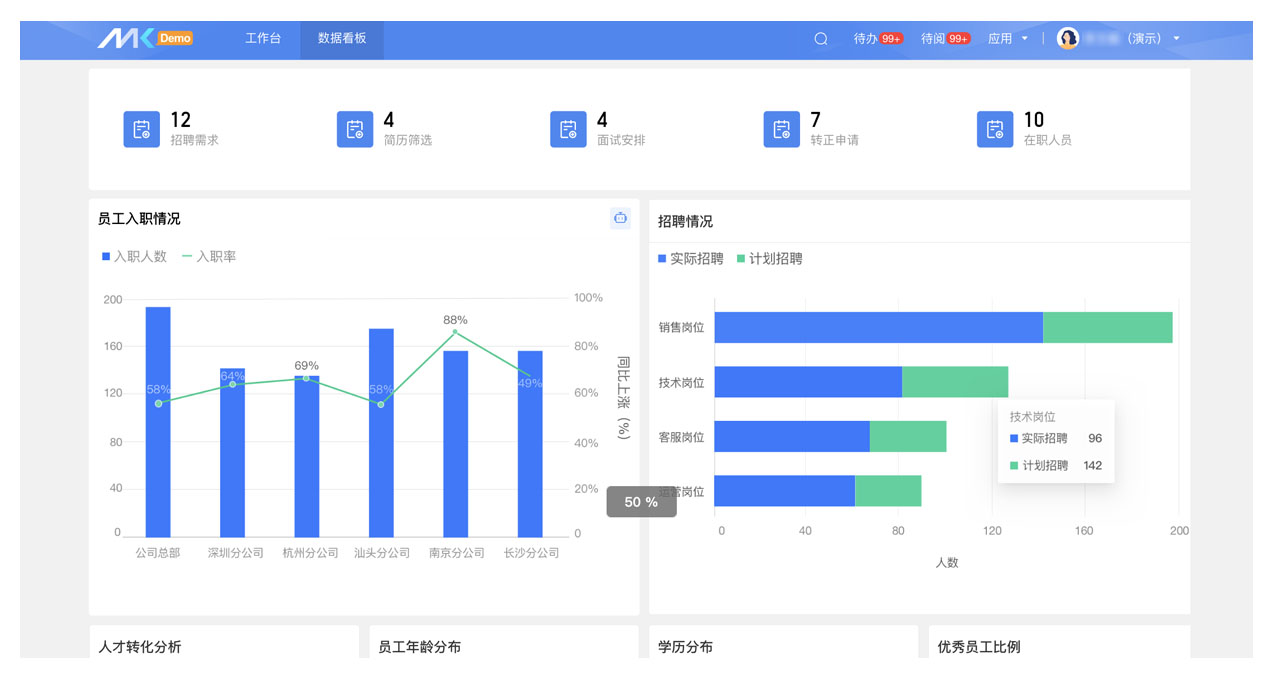This screenshot has height=676, width=1274.
Task: Toggle the 入职率 legend line series
Action: click(209, 257)
